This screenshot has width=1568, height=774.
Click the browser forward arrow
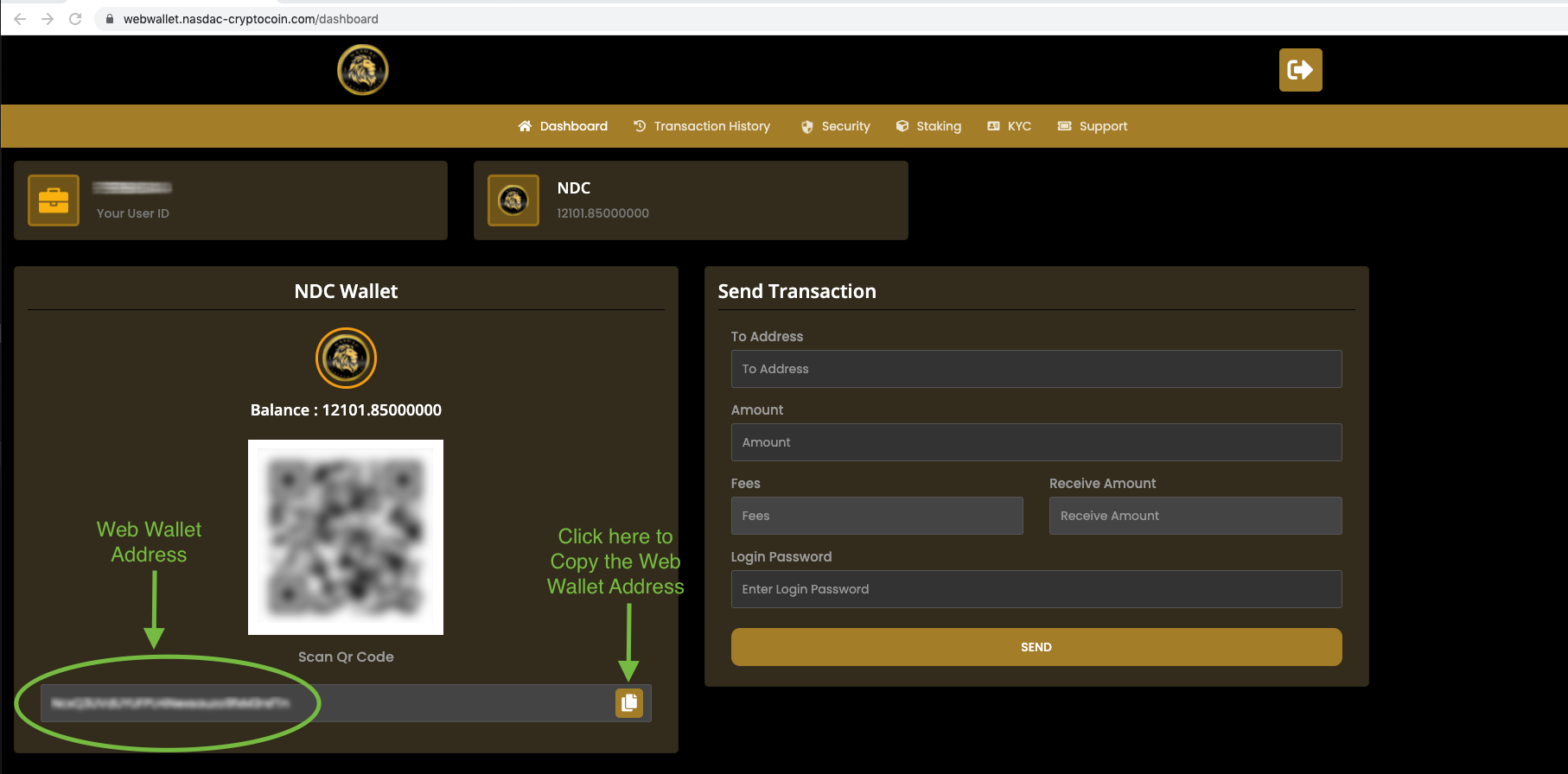(x=47, y=19)
